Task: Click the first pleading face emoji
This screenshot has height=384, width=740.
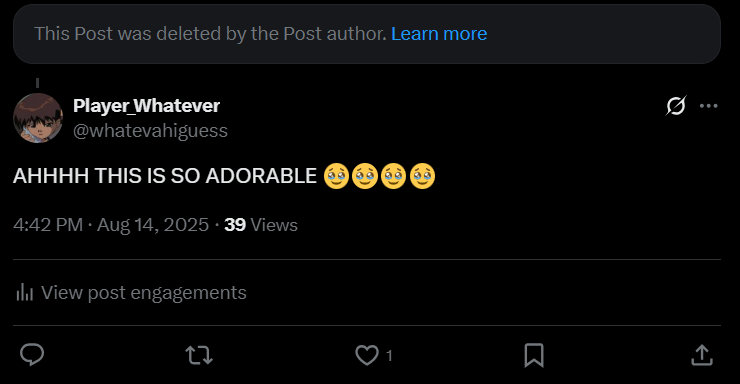Action: point(336,176)
